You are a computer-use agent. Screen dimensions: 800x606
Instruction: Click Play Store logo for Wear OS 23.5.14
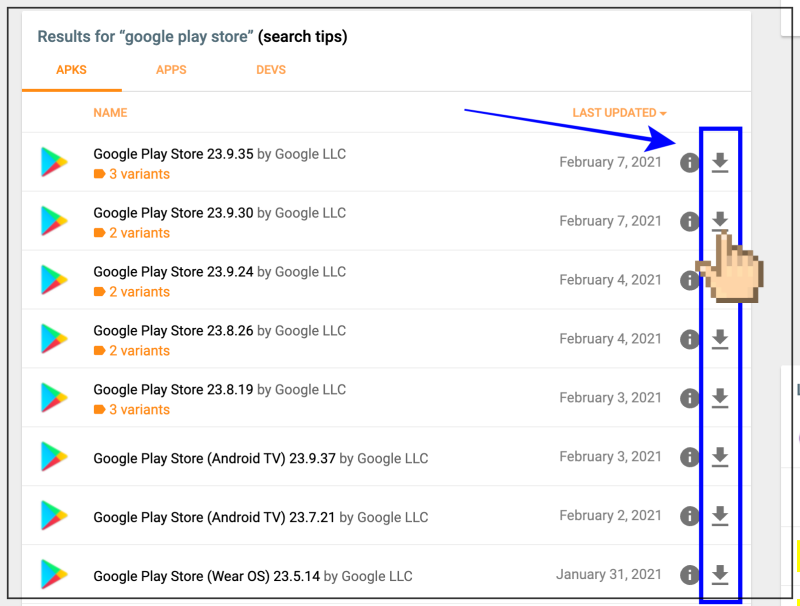coord(54,574)
